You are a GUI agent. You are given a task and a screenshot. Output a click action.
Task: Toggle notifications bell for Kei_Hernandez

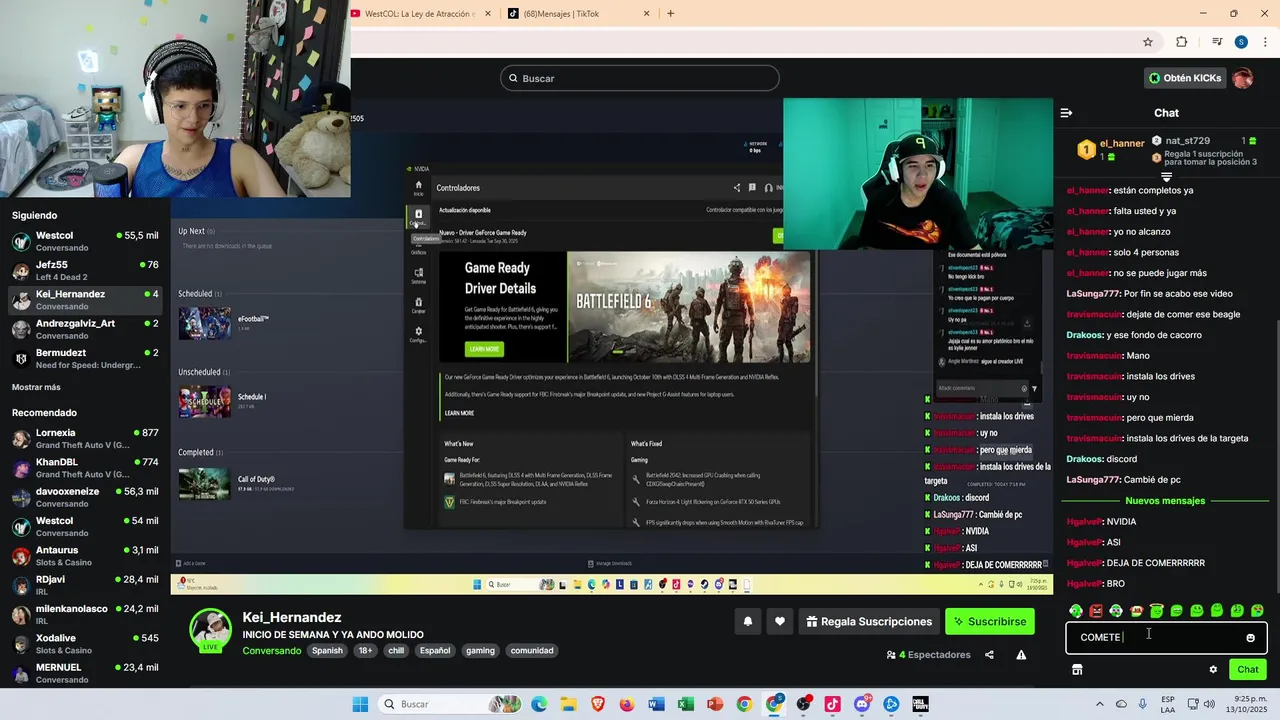coord(747,622)
